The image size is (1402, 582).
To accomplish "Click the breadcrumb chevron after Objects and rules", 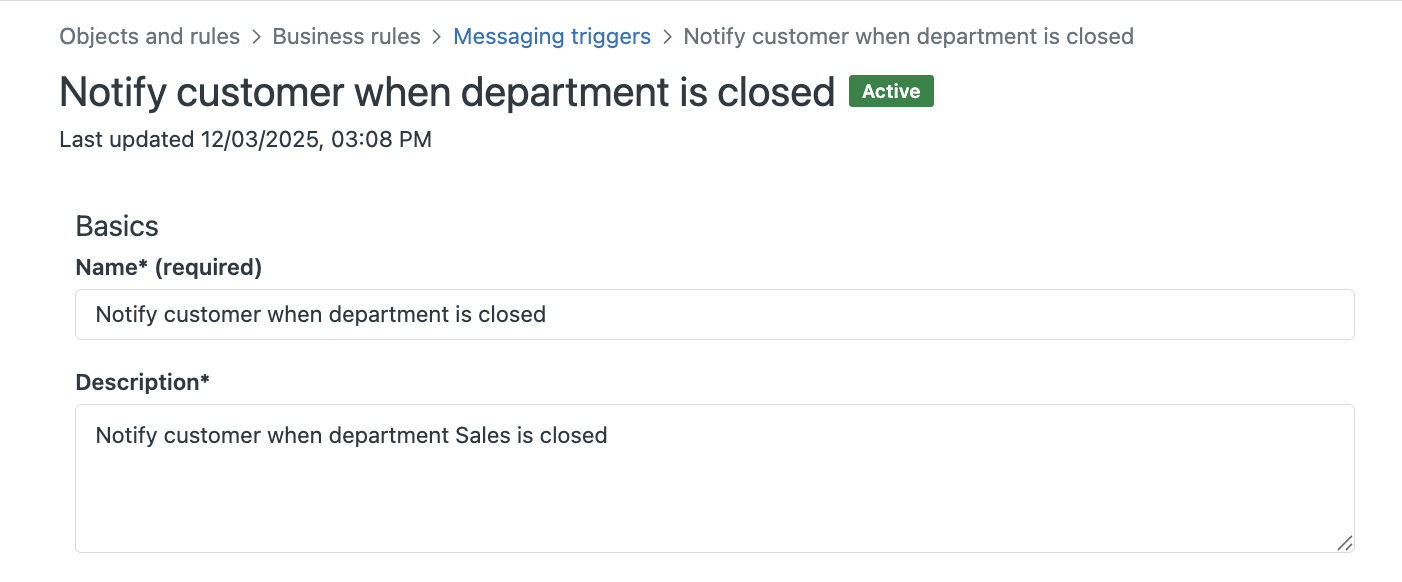I will (256, 36).
